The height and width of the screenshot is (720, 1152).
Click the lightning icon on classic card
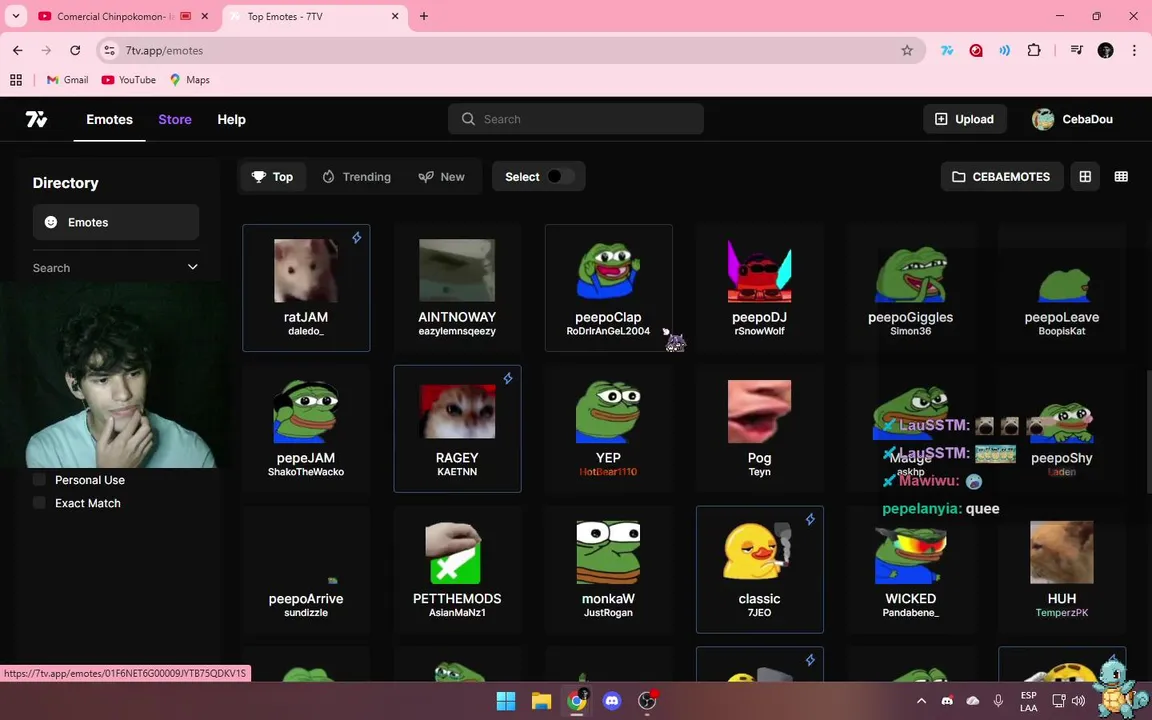[x=810, y=519]
